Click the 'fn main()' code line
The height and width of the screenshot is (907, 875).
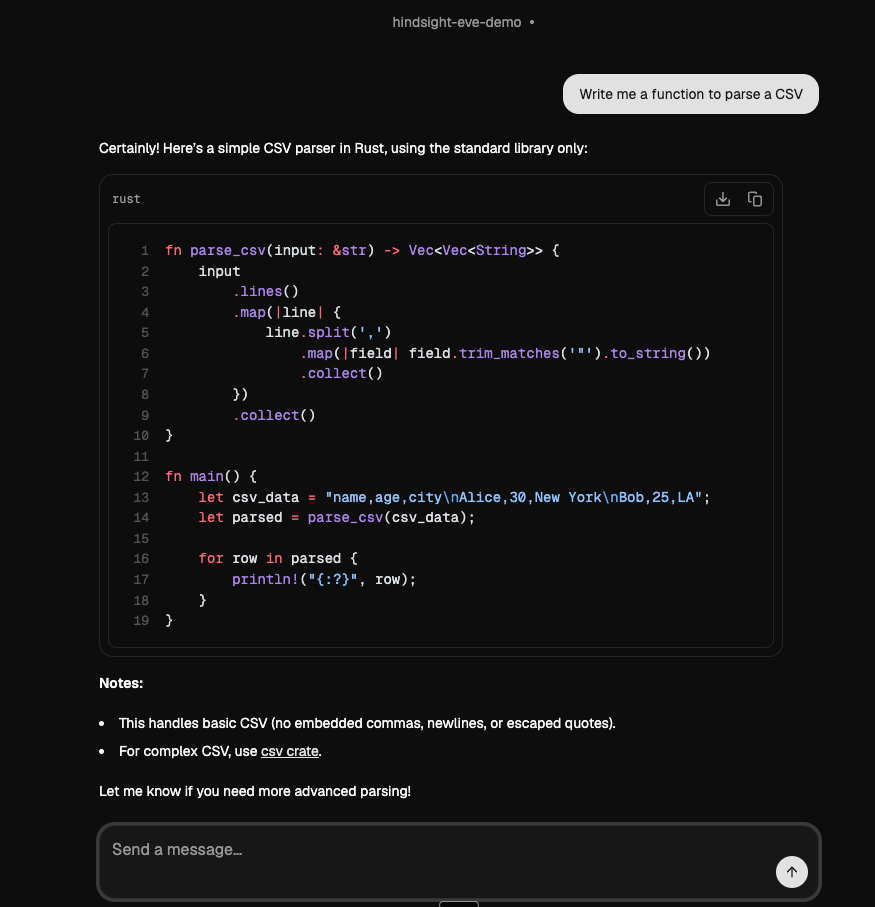(211, 477)
